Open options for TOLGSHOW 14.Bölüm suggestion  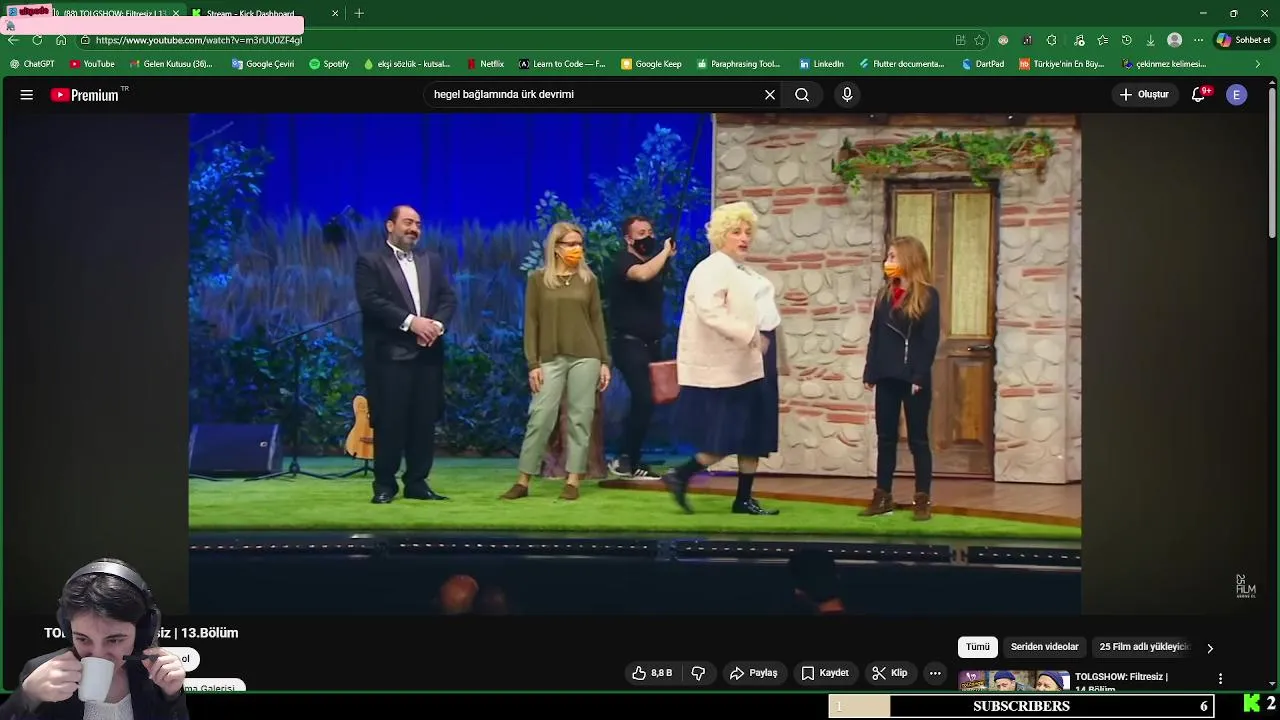click(1220, 678)
